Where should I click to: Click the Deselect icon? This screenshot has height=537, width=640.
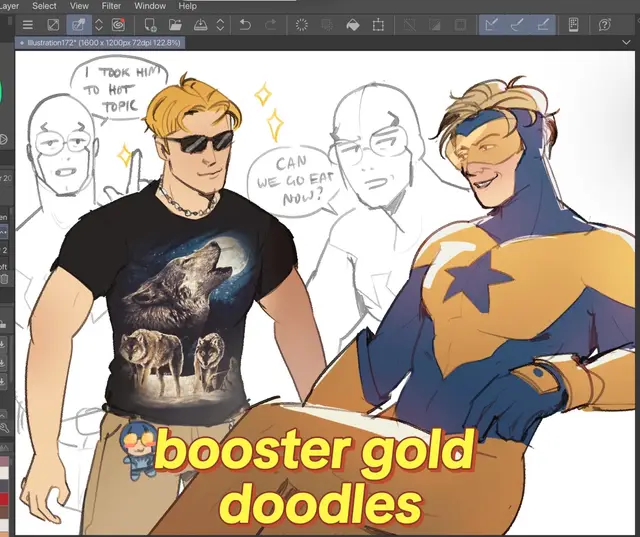coord(409,25)
